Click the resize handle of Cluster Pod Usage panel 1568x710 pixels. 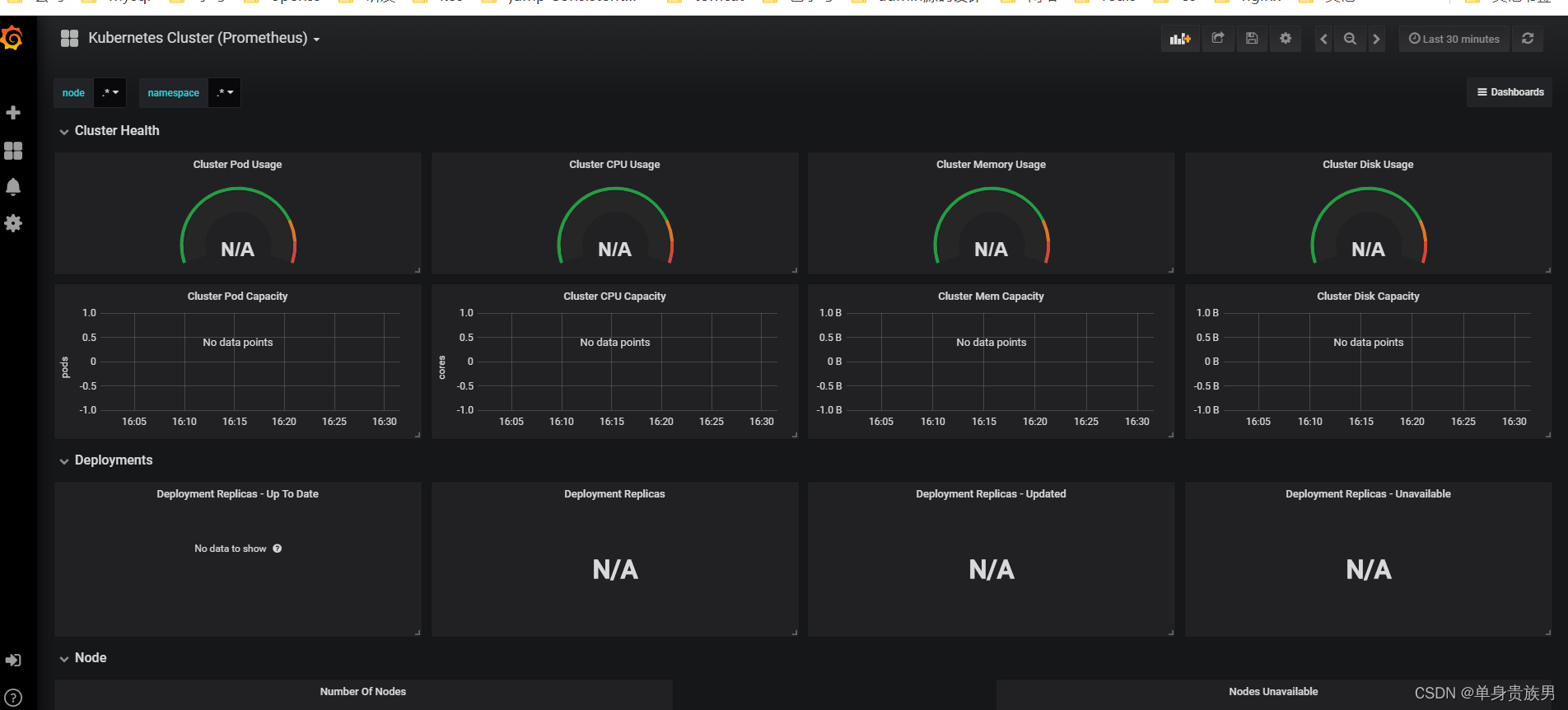(418, 270)
